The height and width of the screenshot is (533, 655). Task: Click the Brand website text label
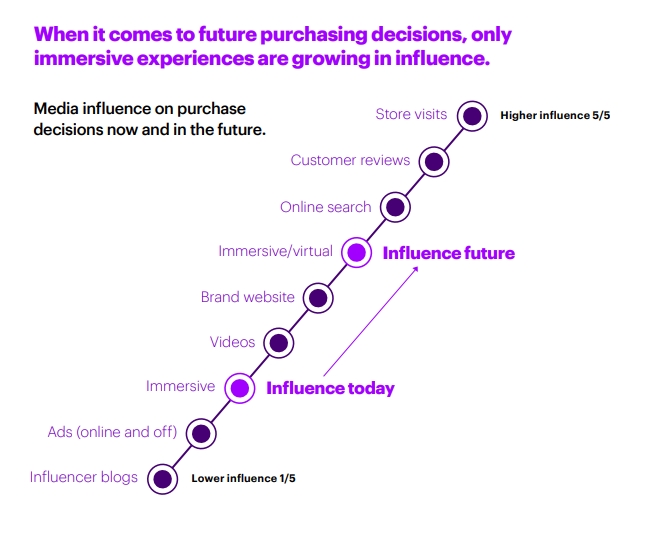[x=248, y=297]
